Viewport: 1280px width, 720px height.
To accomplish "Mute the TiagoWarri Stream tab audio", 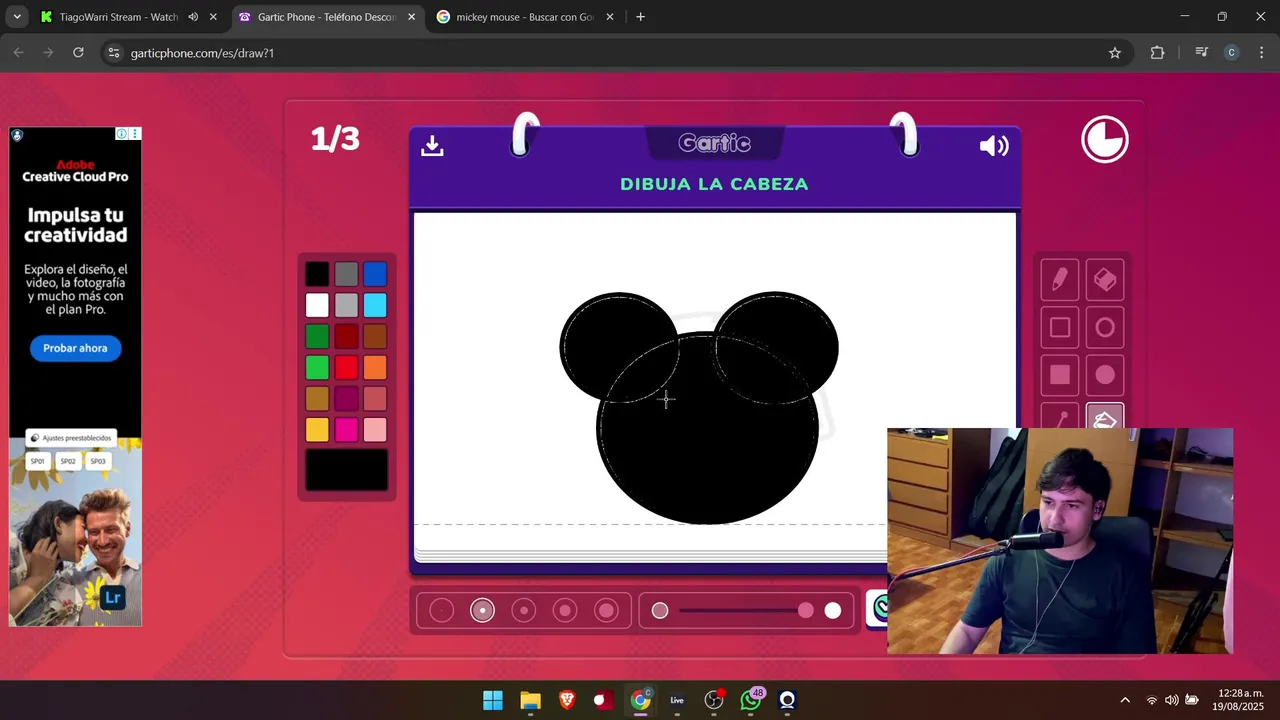I will pos(193,17).
